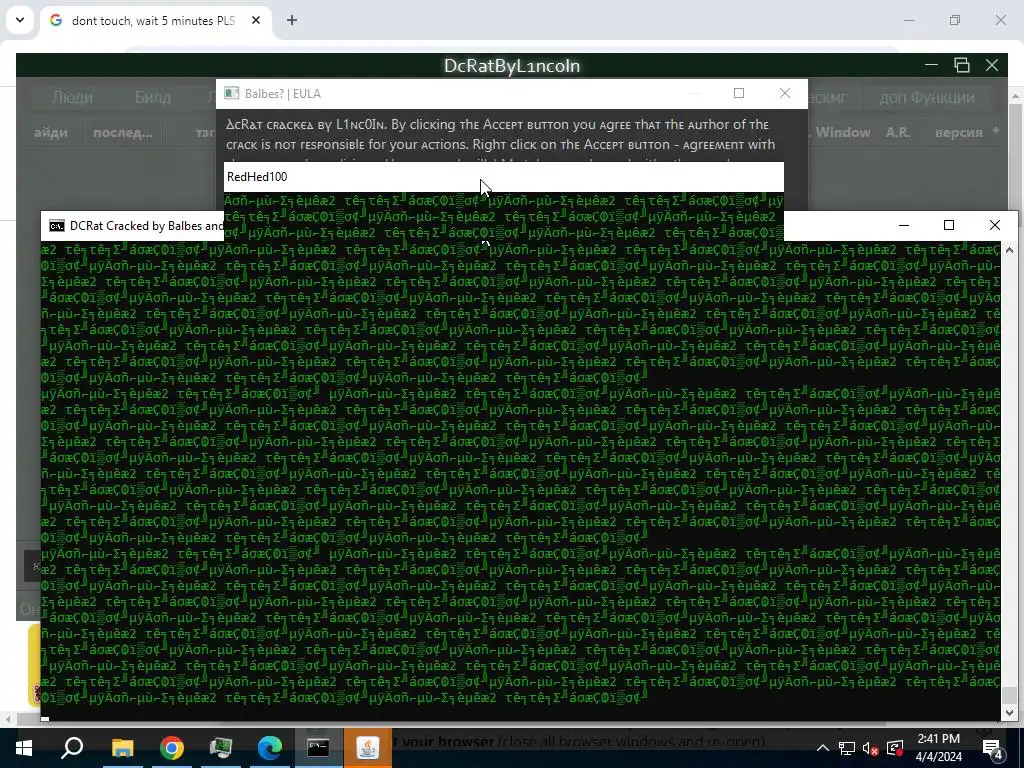Click the айди column header

tap(51, 133)
